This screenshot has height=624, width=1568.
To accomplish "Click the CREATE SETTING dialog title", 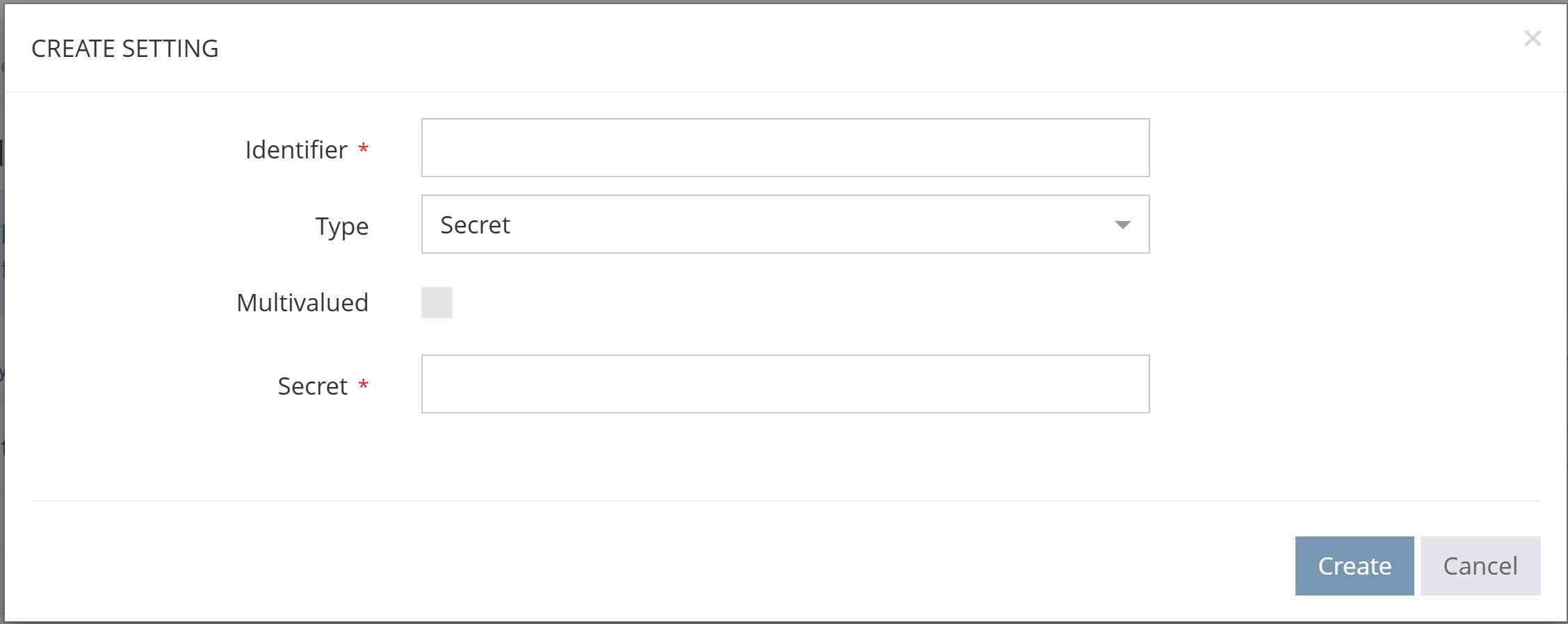I will [x=125, y=49].
